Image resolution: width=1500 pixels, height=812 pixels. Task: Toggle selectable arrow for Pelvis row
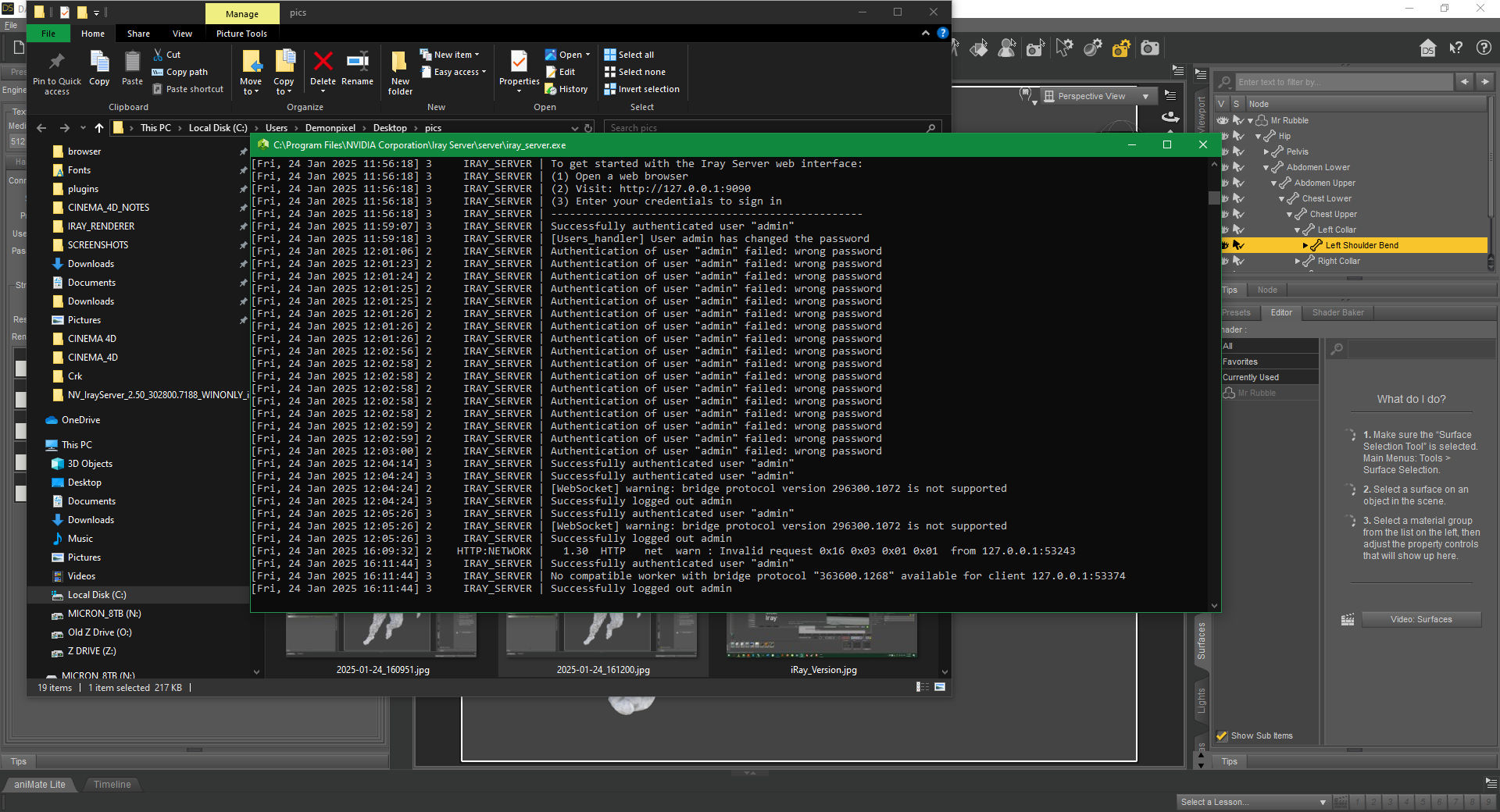pyautogui.click(x=1238, y=151)
